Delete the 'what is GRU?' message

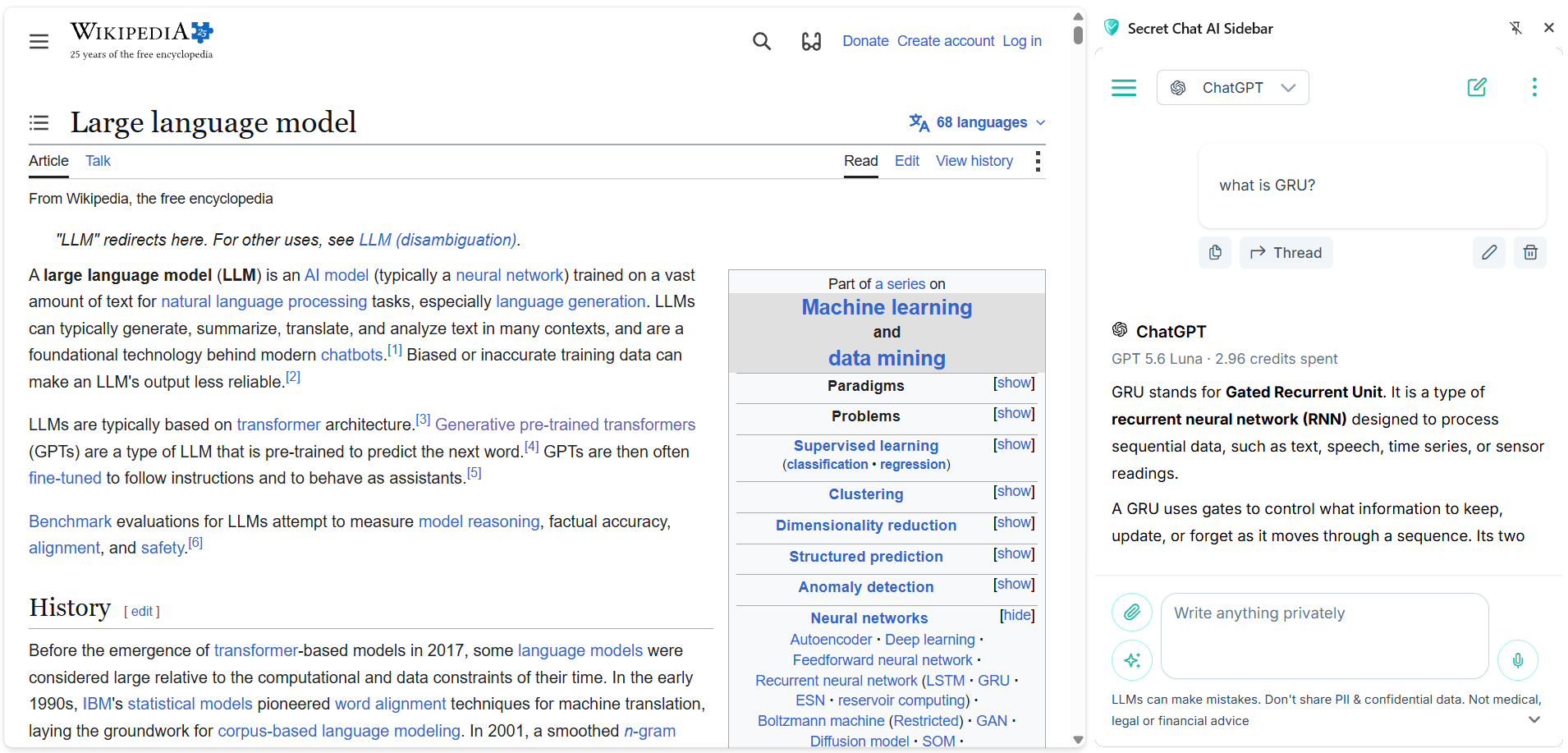pos(1530,252)
